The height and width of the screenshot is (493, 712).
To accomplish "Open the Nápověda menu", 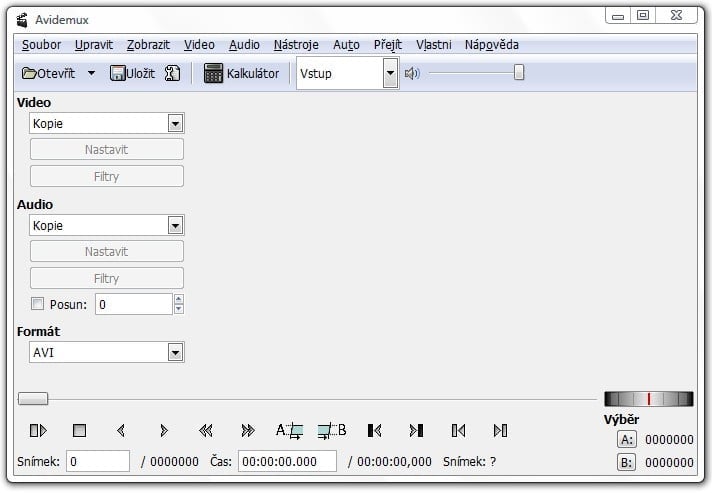I will [492, 45].
